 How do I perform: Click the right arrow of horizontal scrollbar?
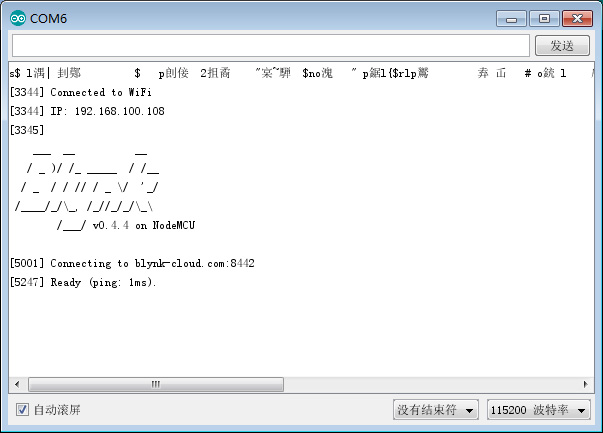pos(586,384)
